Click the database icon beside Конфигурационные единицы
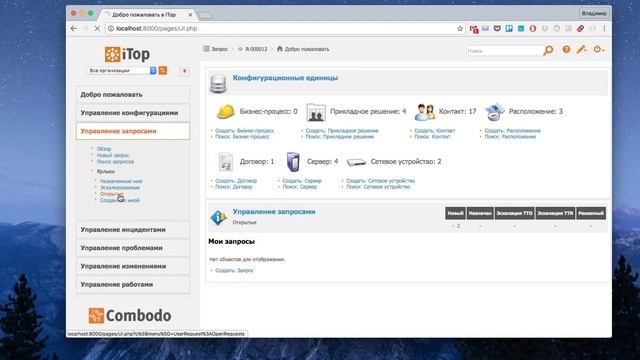The height and width of the screenshot is (360, 640). coord(218,83)
